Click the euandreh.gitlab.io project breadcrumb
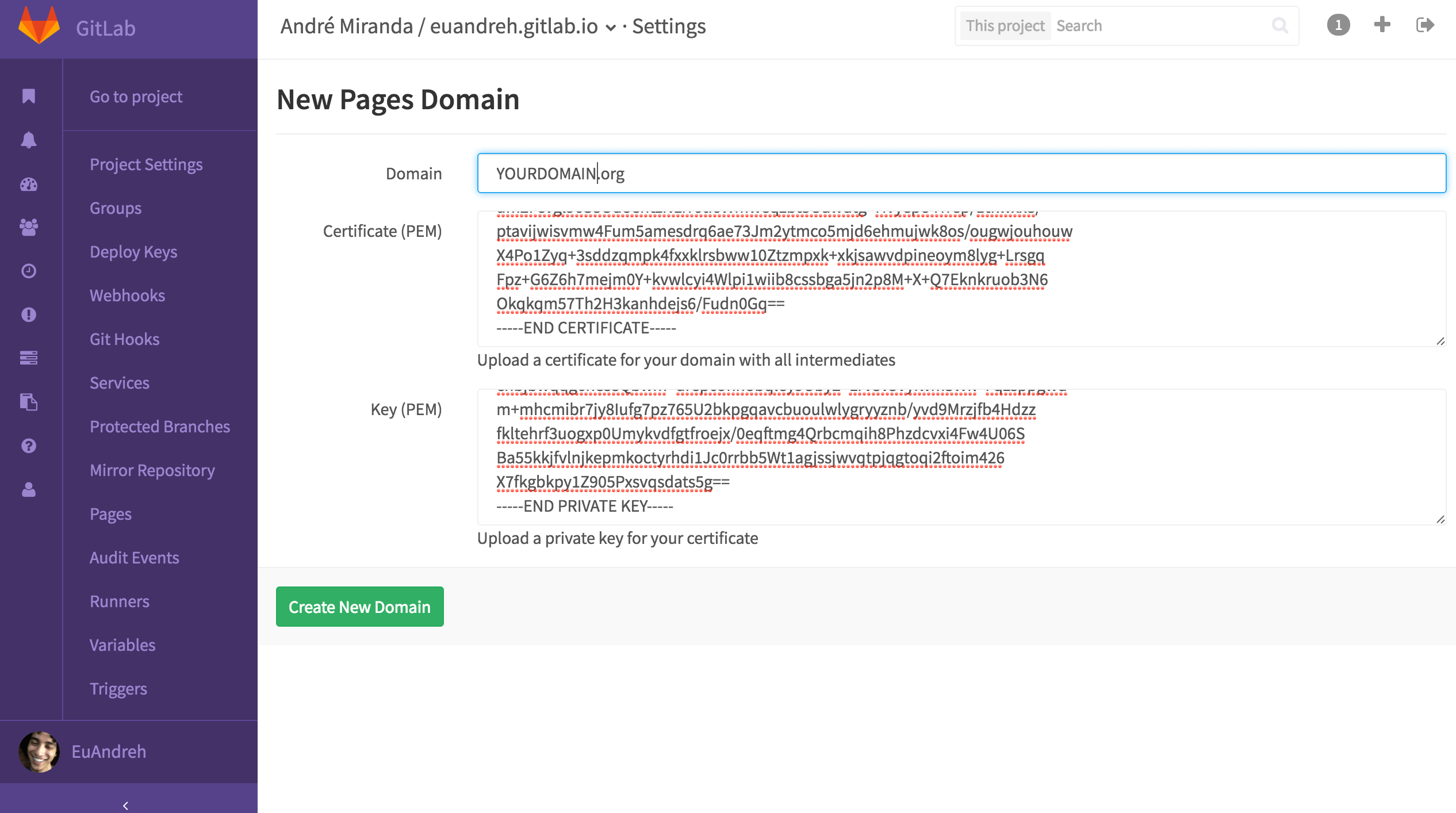 [514, 26]
